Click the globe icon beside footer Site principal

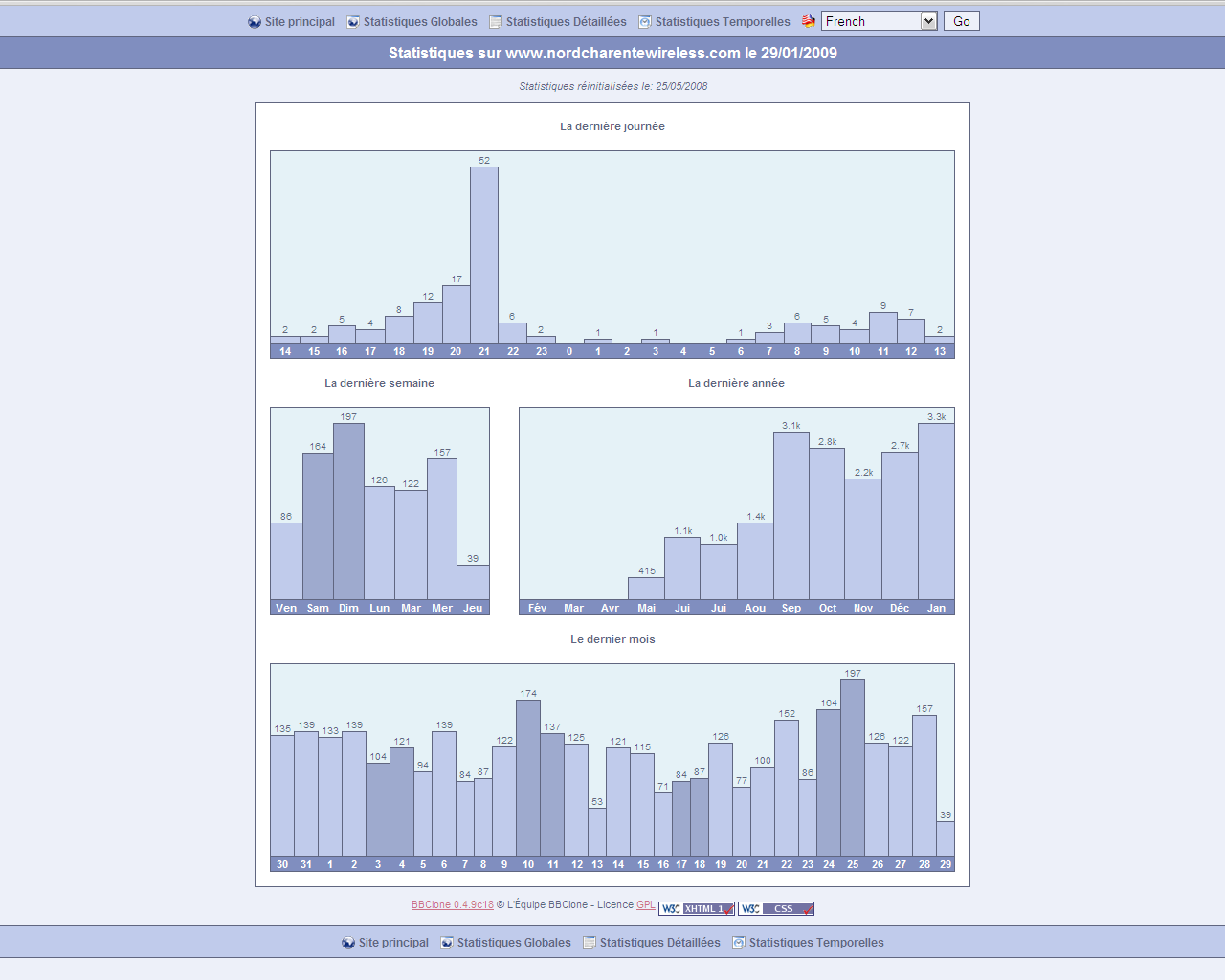click(348, 943)
